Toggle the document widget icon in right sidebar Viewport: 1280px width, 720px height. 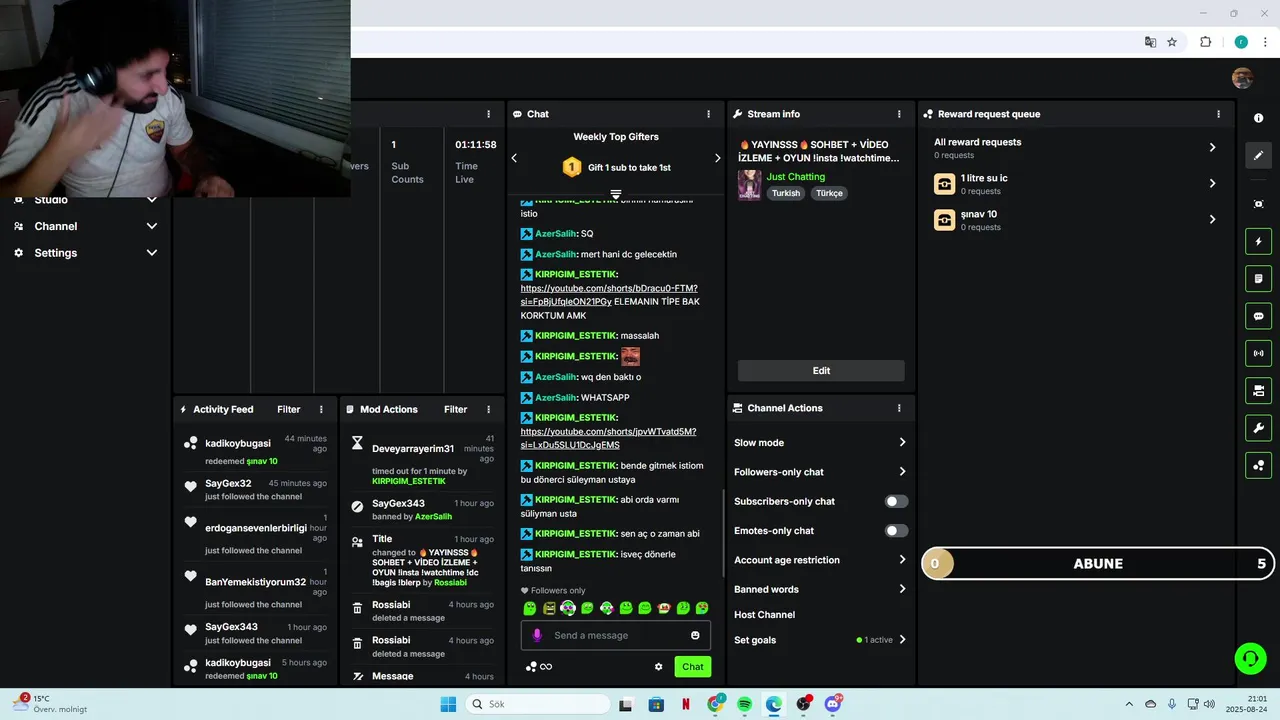pyautogui.click(x=1258, y=278)
